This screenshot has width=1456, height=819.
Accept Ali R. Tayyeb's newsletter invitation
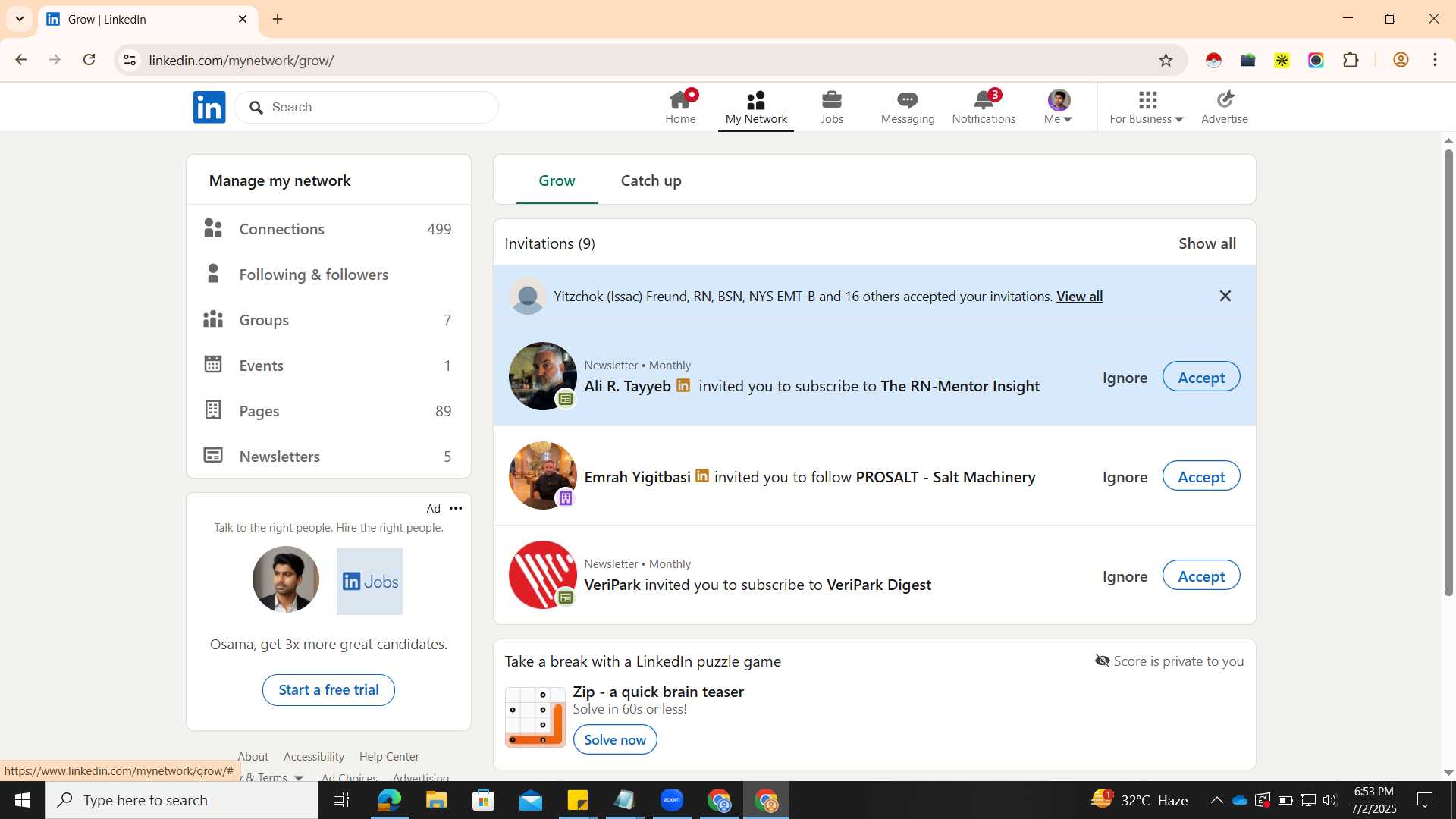coord(1200,377)
